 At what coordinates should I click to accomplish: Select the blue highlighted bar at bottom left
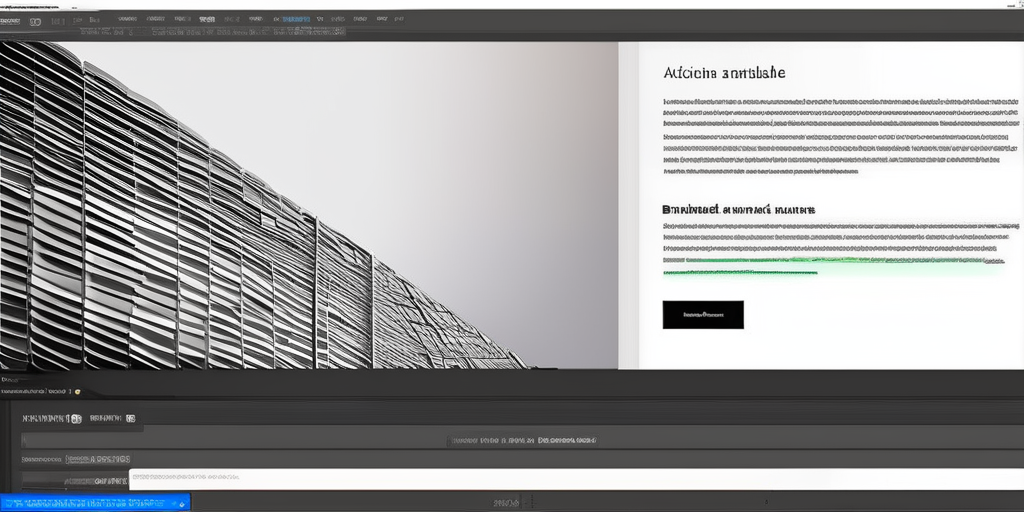[x=90, y=502]
